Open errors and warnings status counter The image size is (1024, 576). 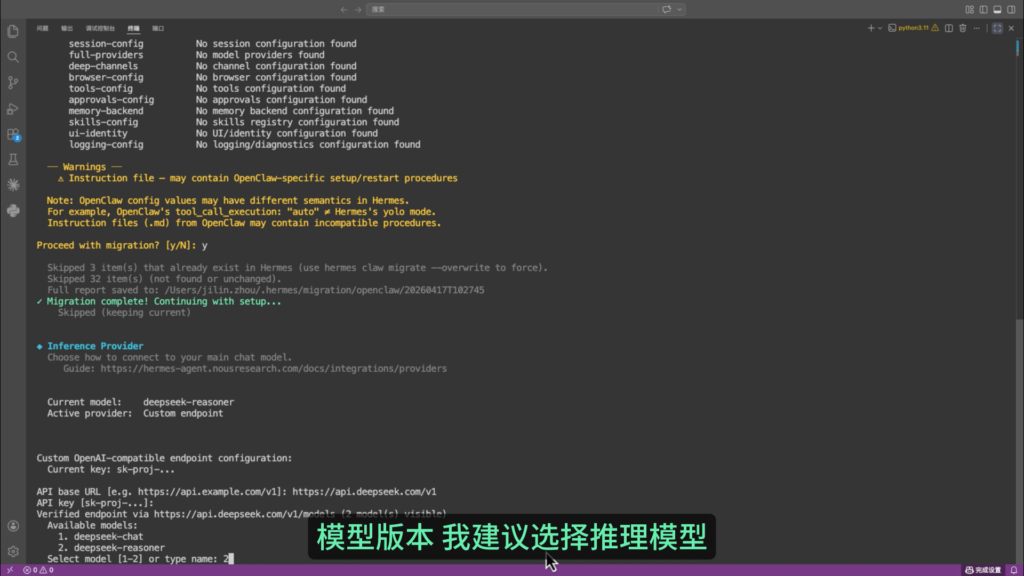pyautogui.click(x=39, y=570)
